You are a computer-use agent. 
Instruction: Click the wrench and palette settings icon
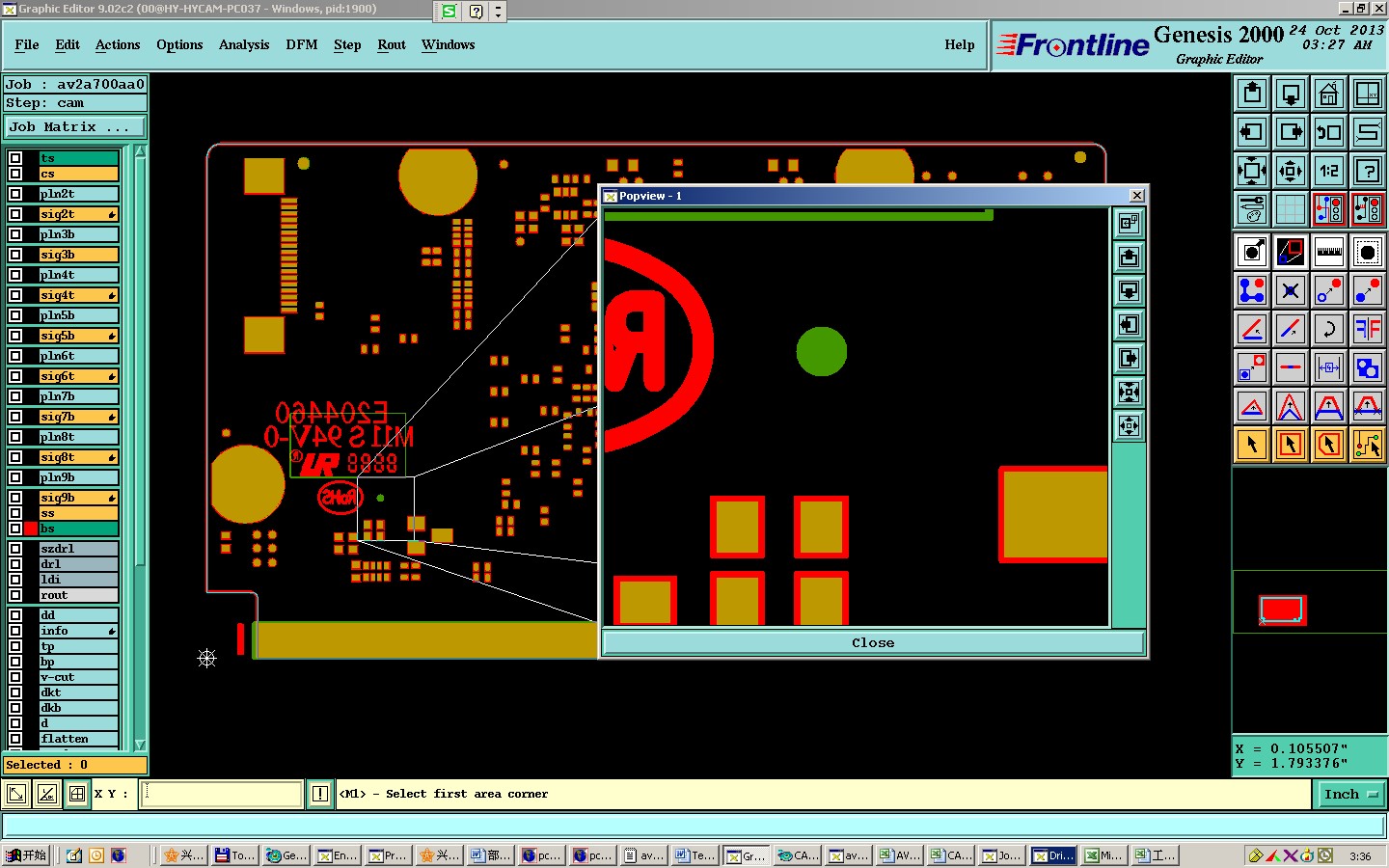(1252, 209)
